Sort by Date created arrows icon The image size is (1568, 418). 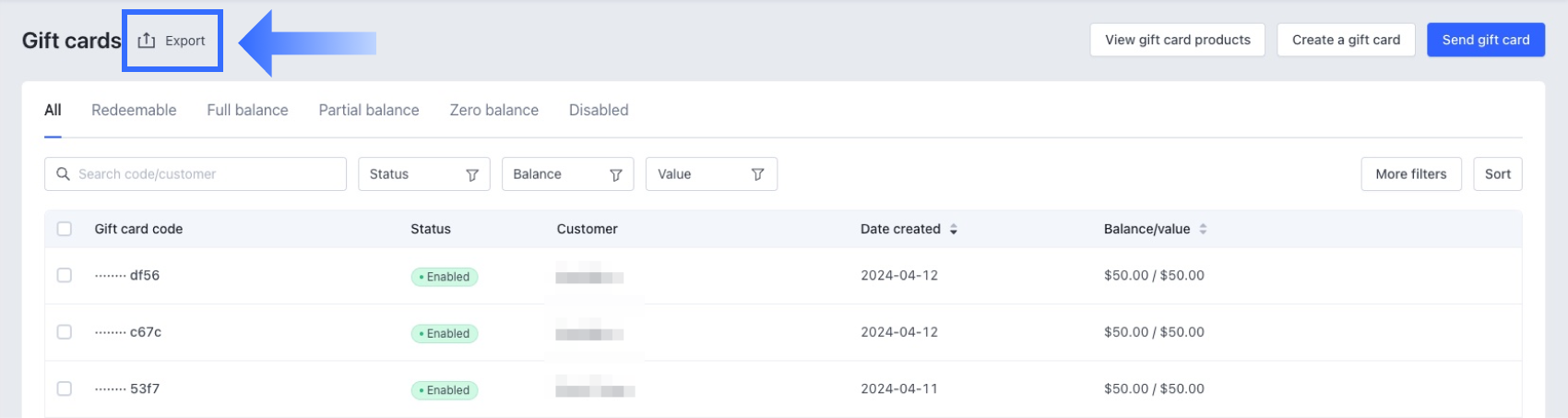pyautogui.click(x=954, y=229)
